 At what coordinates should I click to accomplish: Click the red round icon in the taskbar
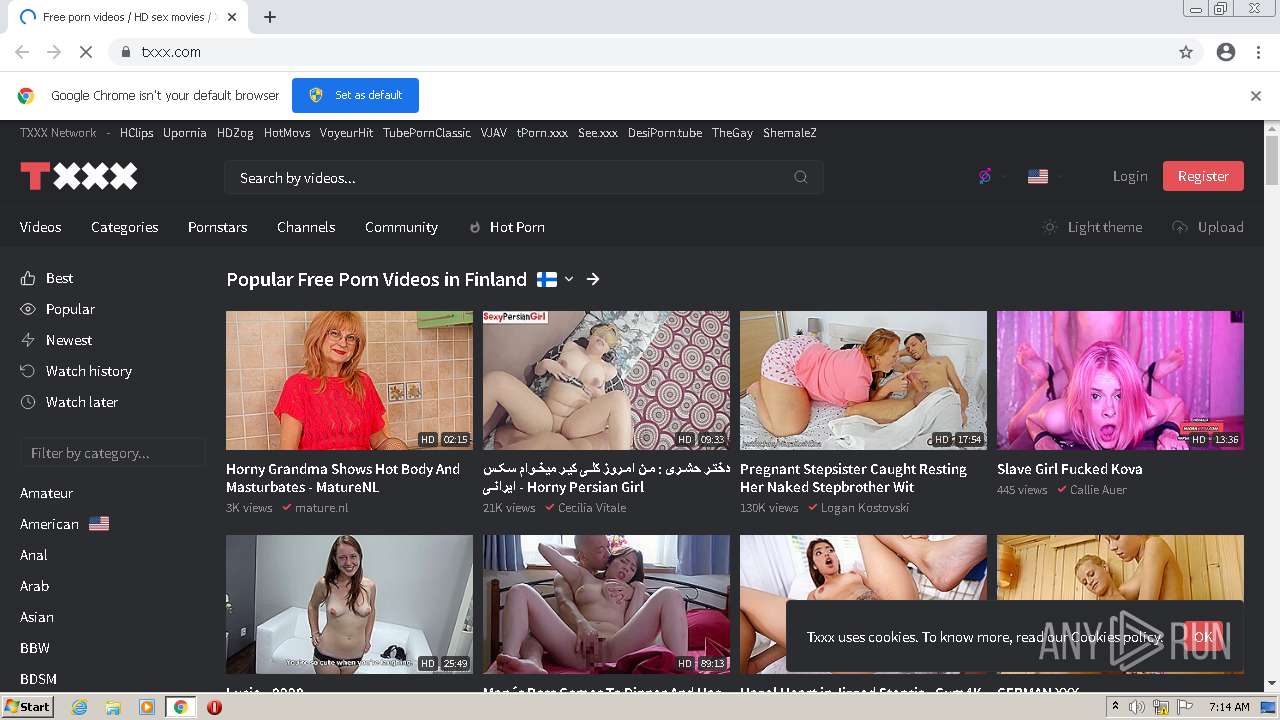[x=214, y=707]
